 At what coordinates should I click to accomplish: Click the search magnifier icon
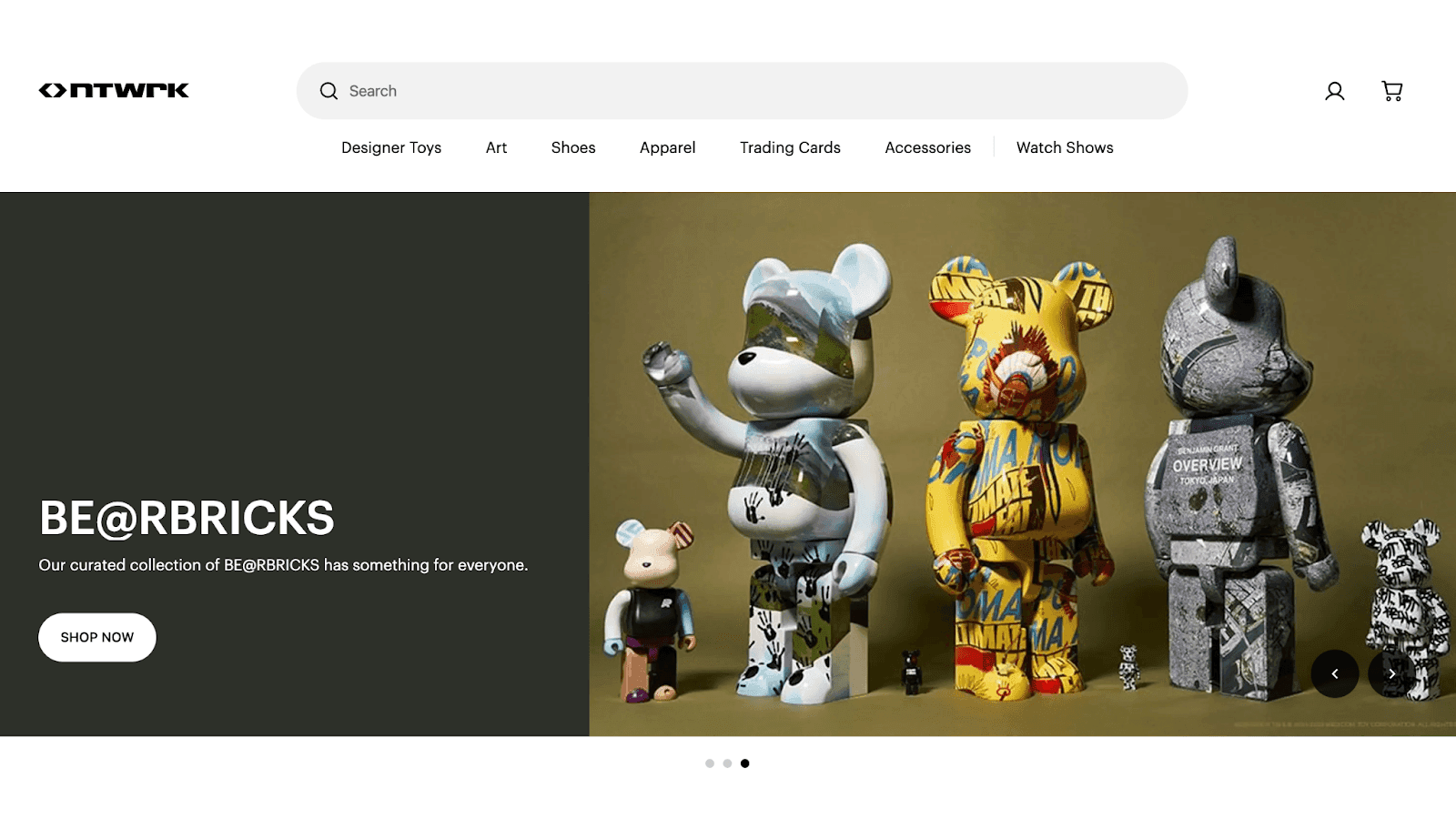click(x=329, y=91)
